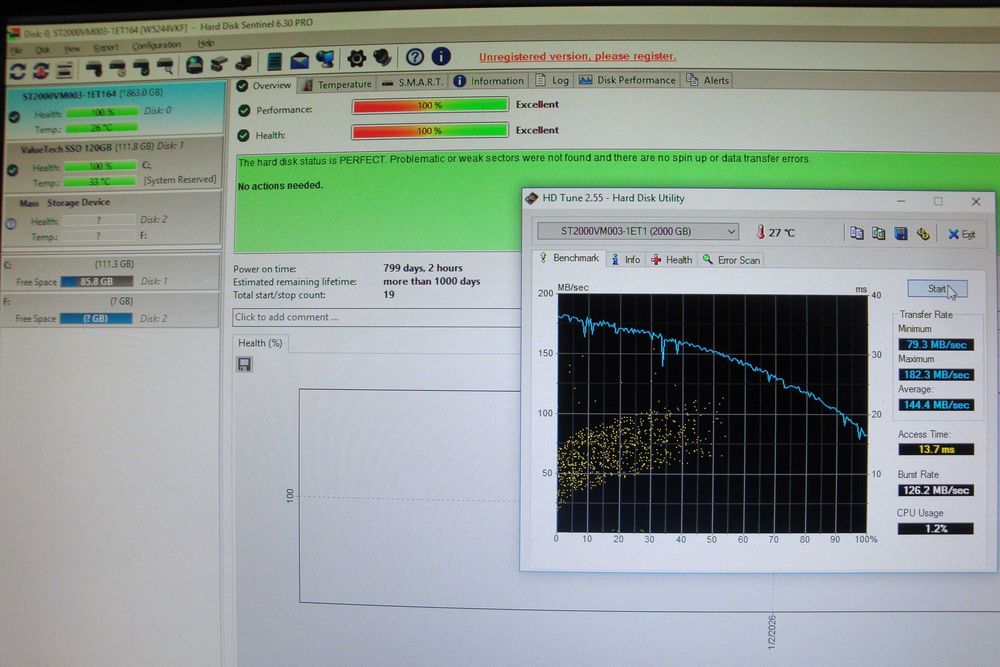
Task: Click the '144.4 MB/sec' average transfer value
Action: [936, 405]
